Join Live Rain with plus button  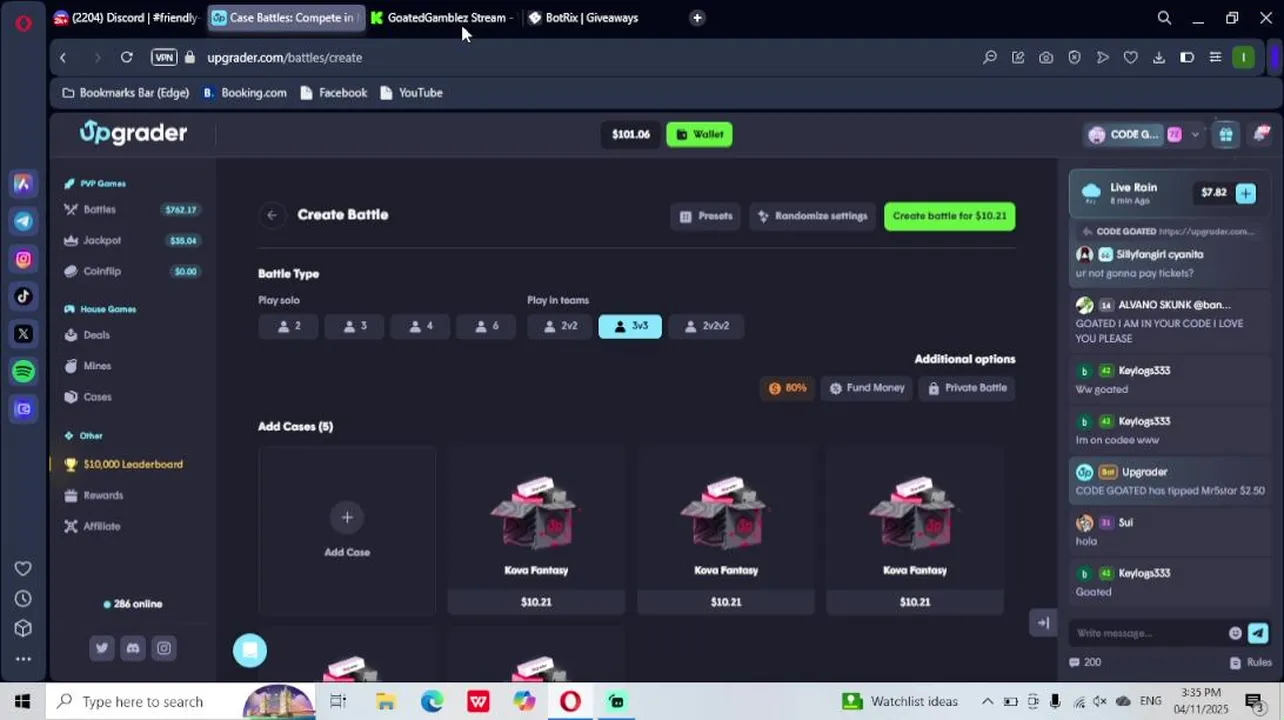pos(1245,193)
